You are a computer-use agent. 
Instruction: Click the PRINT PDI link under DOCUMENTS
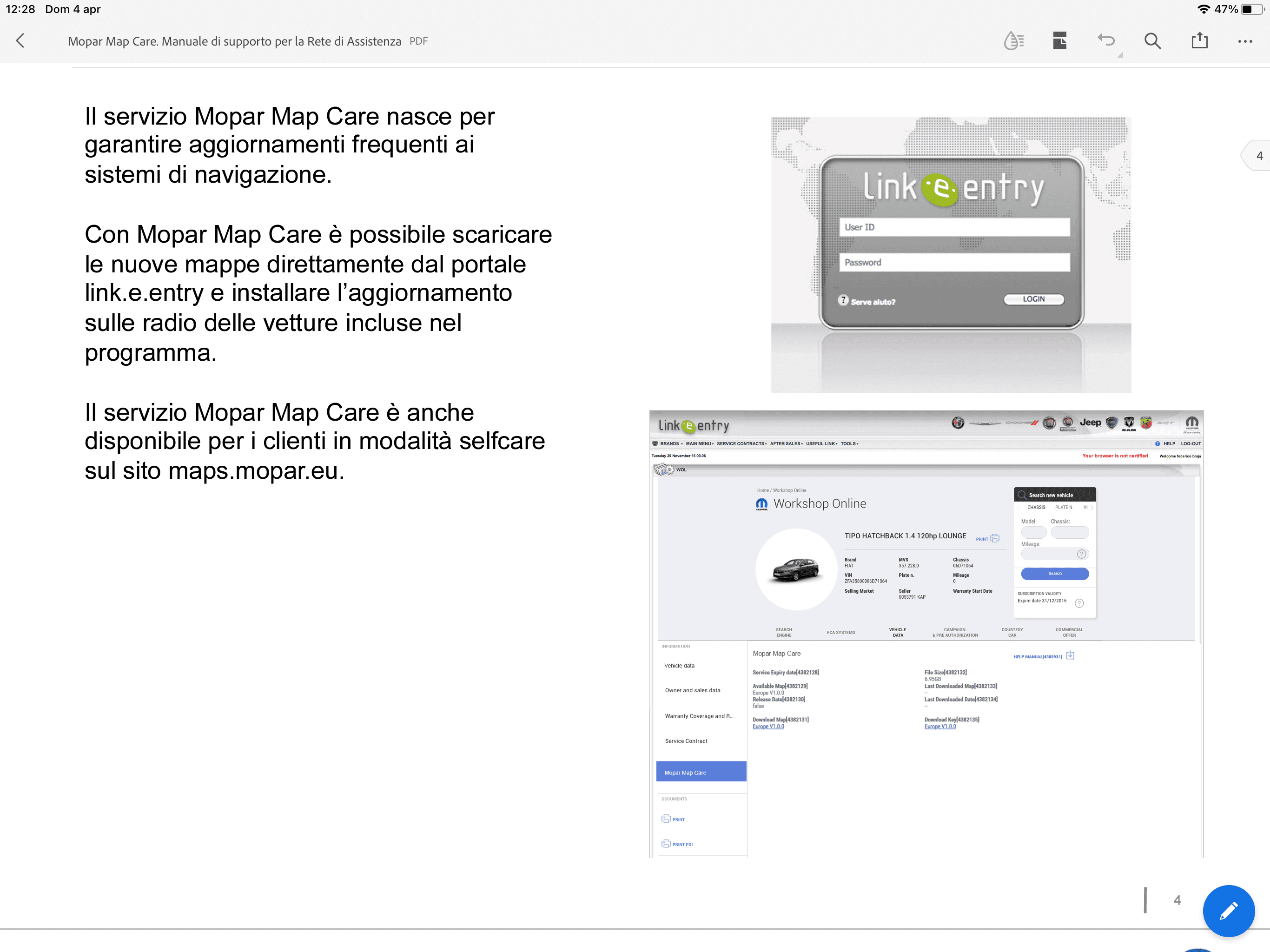pos(677,844)
